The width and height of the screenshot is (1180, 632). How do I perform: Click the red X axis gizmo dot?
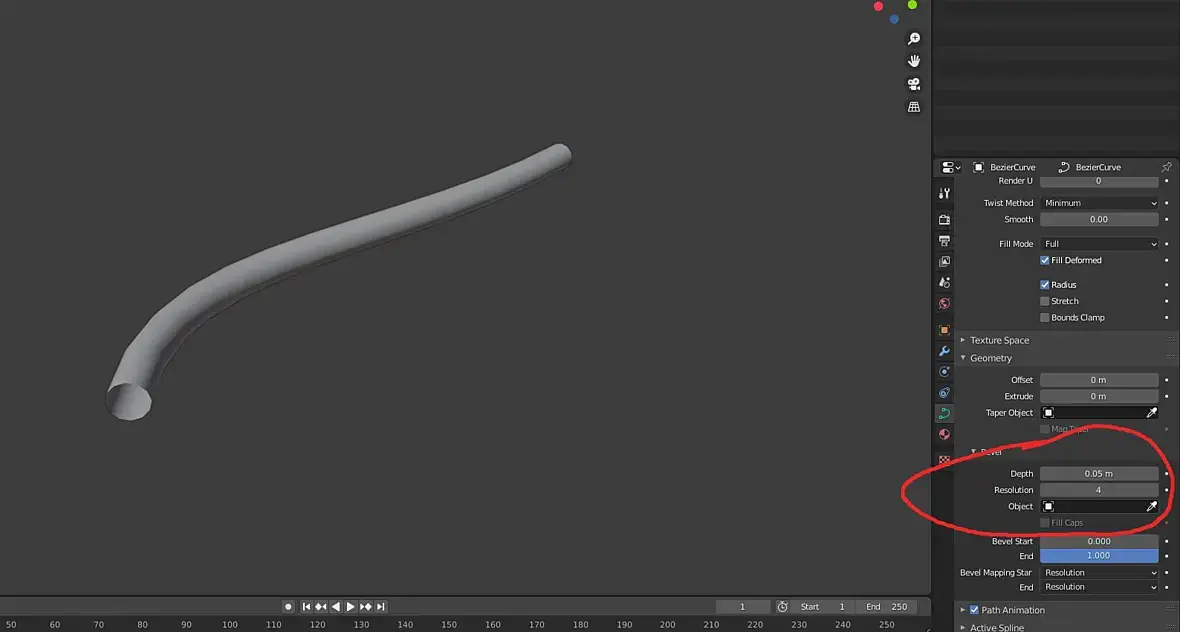click(878, 6)
